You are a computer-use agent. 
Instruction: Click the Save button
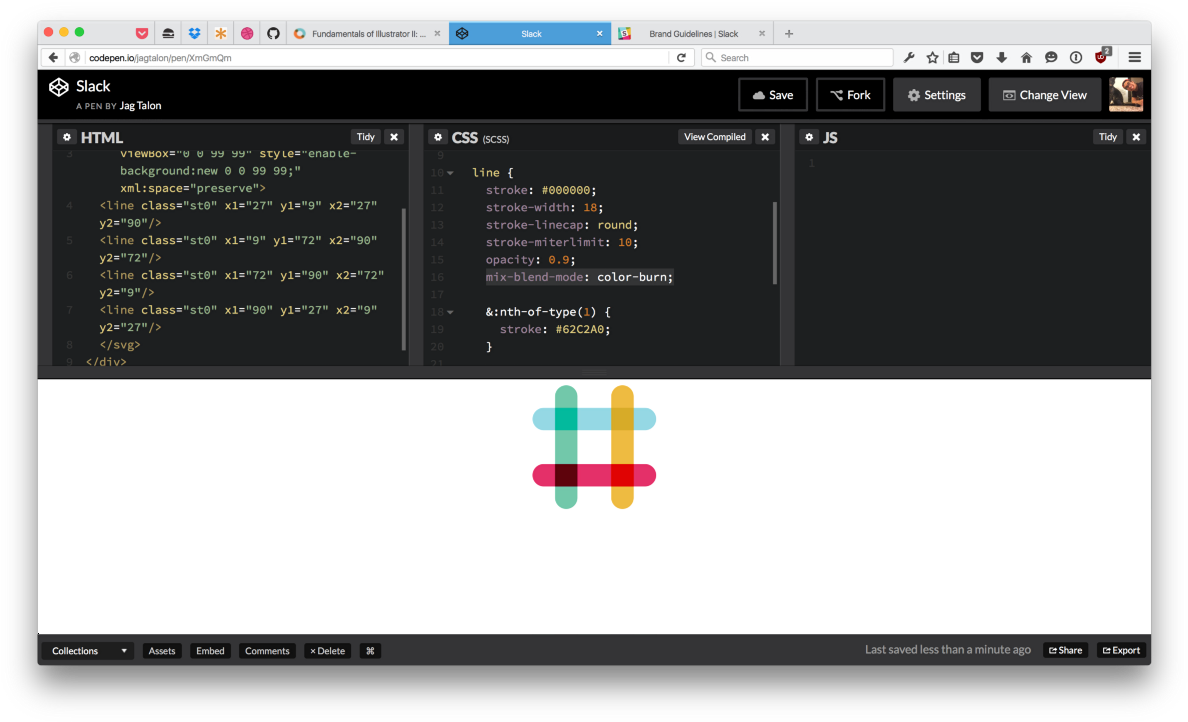point(772,94)
